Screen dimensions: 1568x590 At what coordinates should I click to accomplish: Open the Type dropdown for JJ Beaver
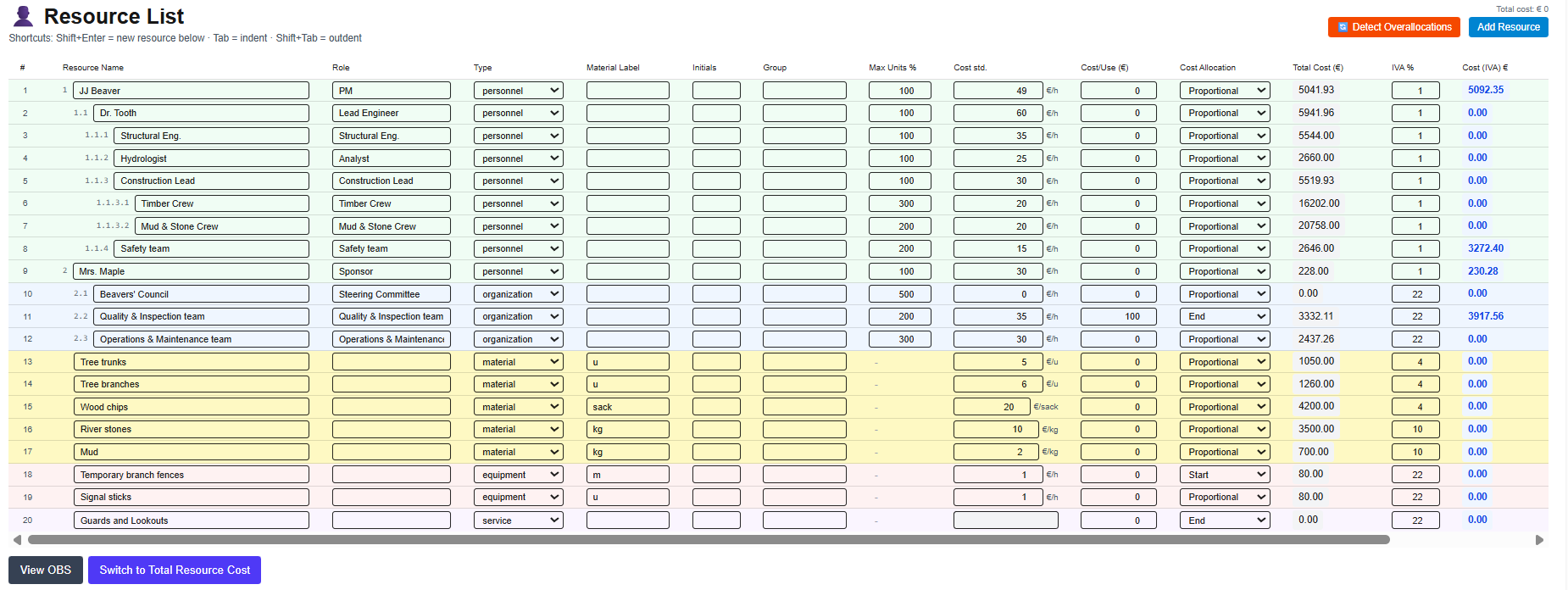(518, 91)
